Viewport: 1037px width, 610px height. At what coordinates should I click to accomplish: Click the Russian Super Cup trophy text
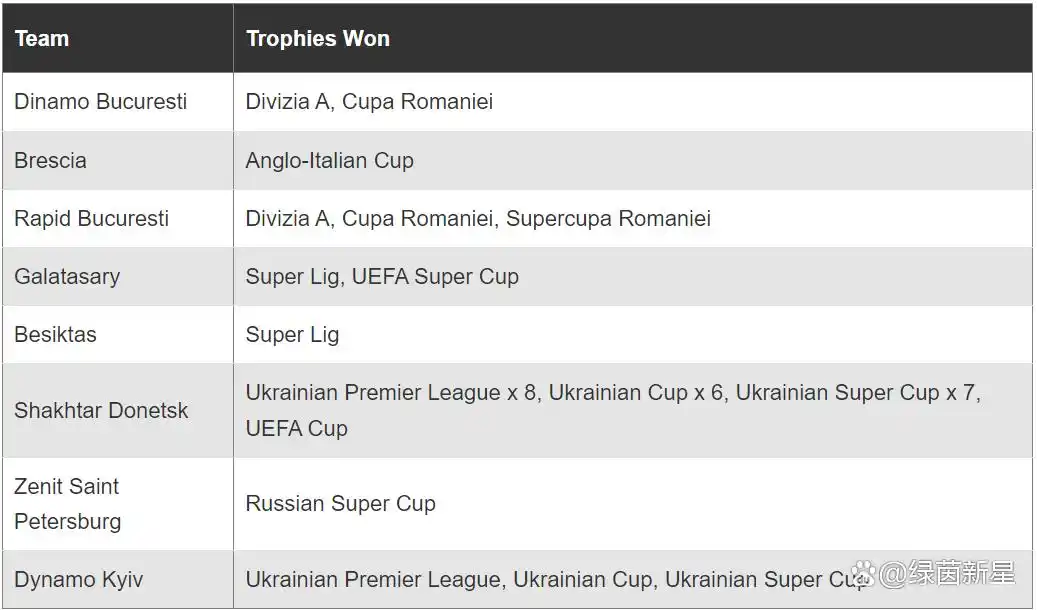pos(341,504)
